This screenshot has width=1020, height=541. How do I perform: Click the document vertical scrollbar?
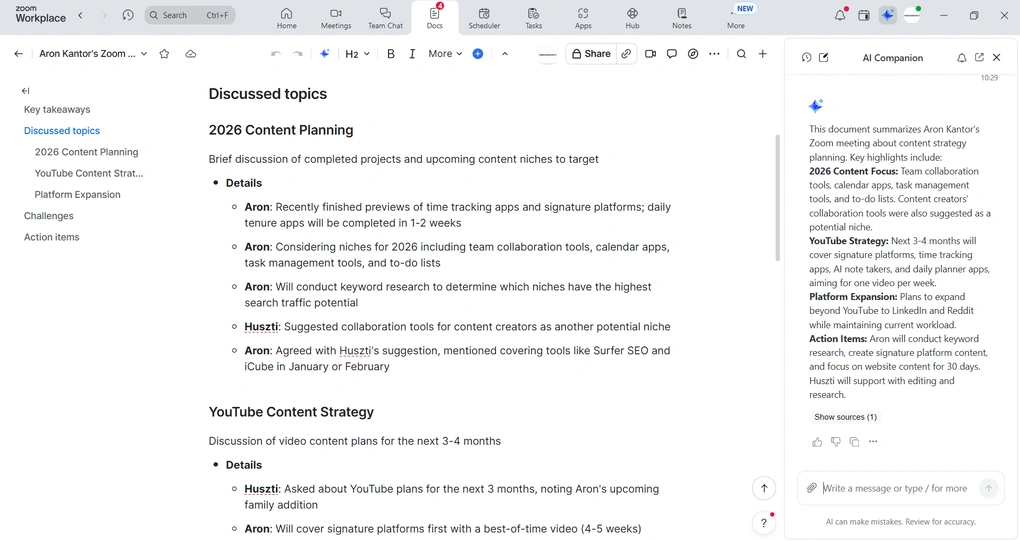pos(777,198)
